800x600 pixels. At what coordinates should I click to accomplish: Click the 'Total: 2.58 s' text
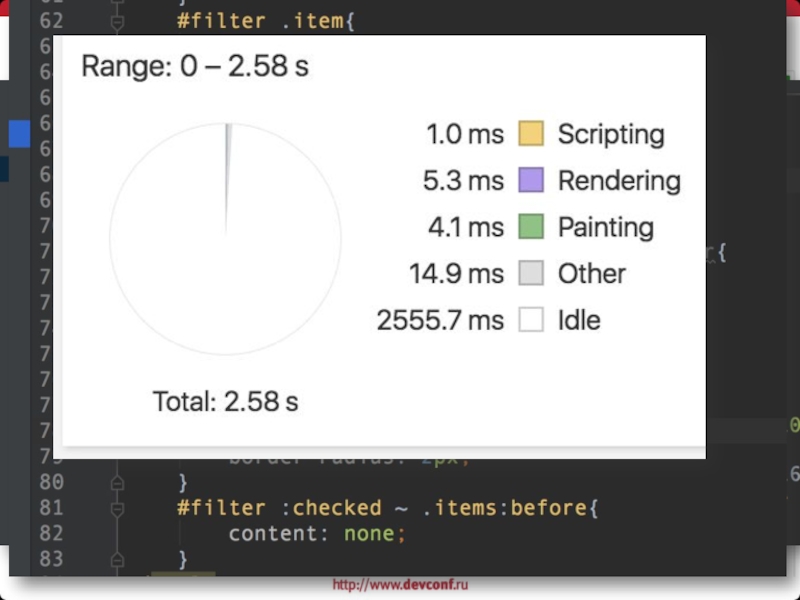point(225,402)
